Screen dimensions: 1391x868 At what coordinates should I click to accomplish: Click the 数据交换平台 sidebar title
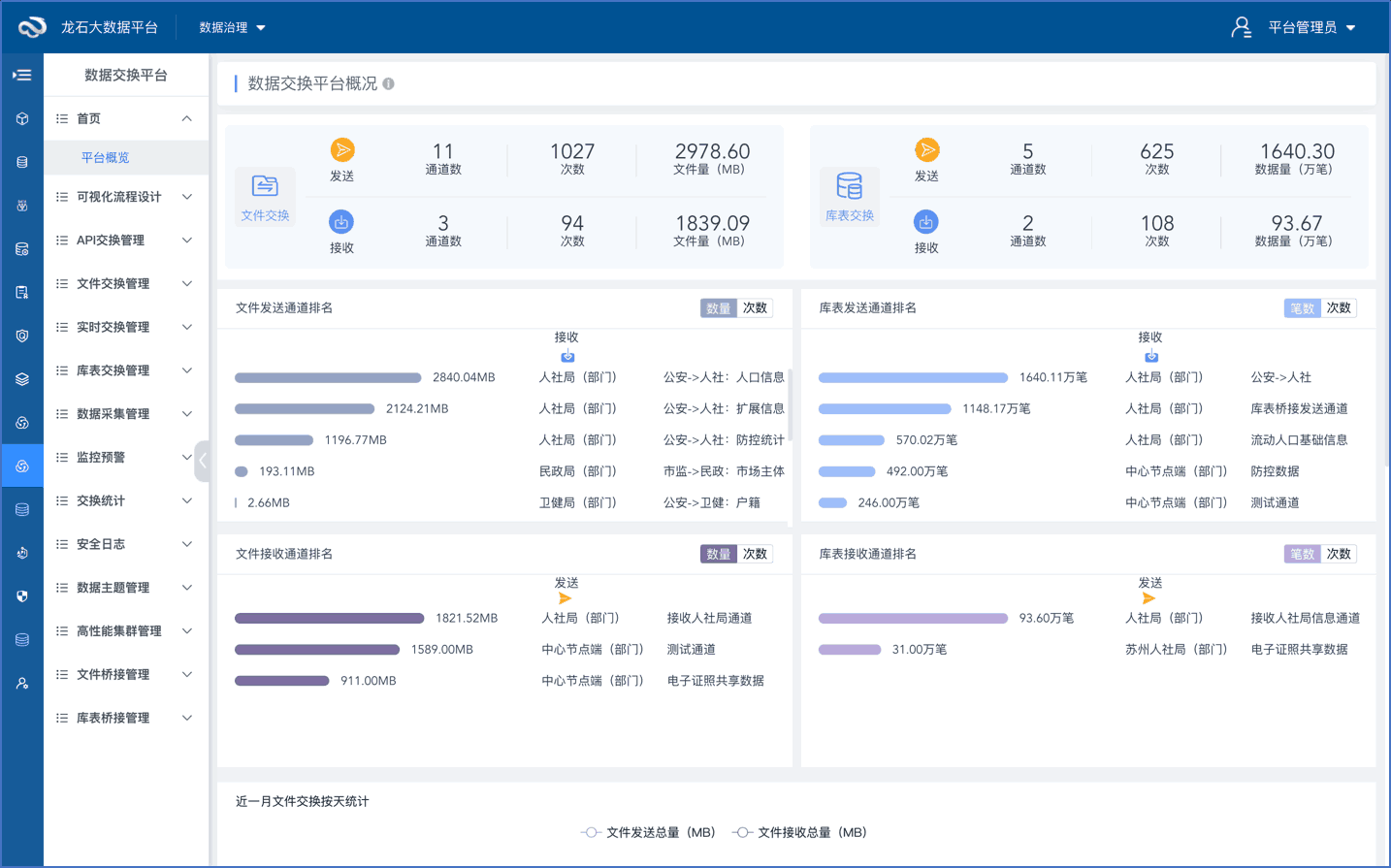click(126, 75)
